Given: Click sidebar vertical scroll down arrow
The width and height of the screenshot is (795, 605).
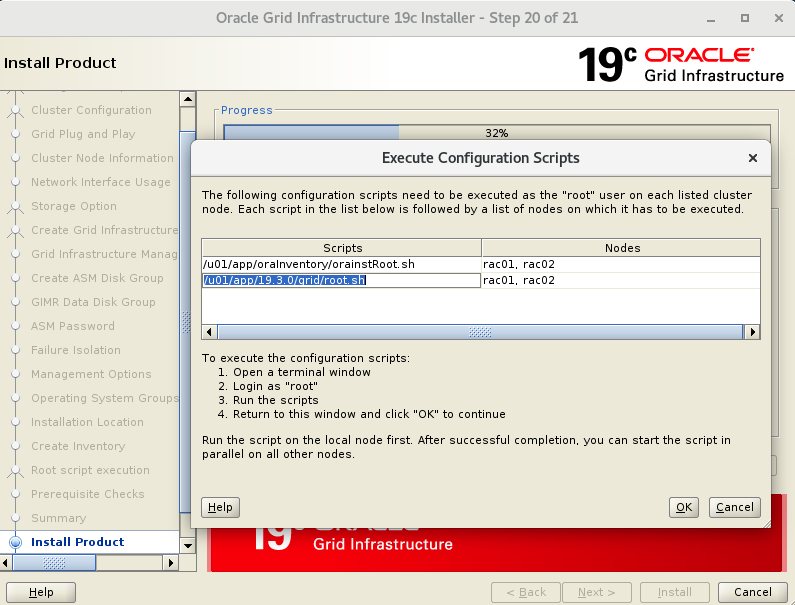Looking at the screenshot, I should (188, 546).
